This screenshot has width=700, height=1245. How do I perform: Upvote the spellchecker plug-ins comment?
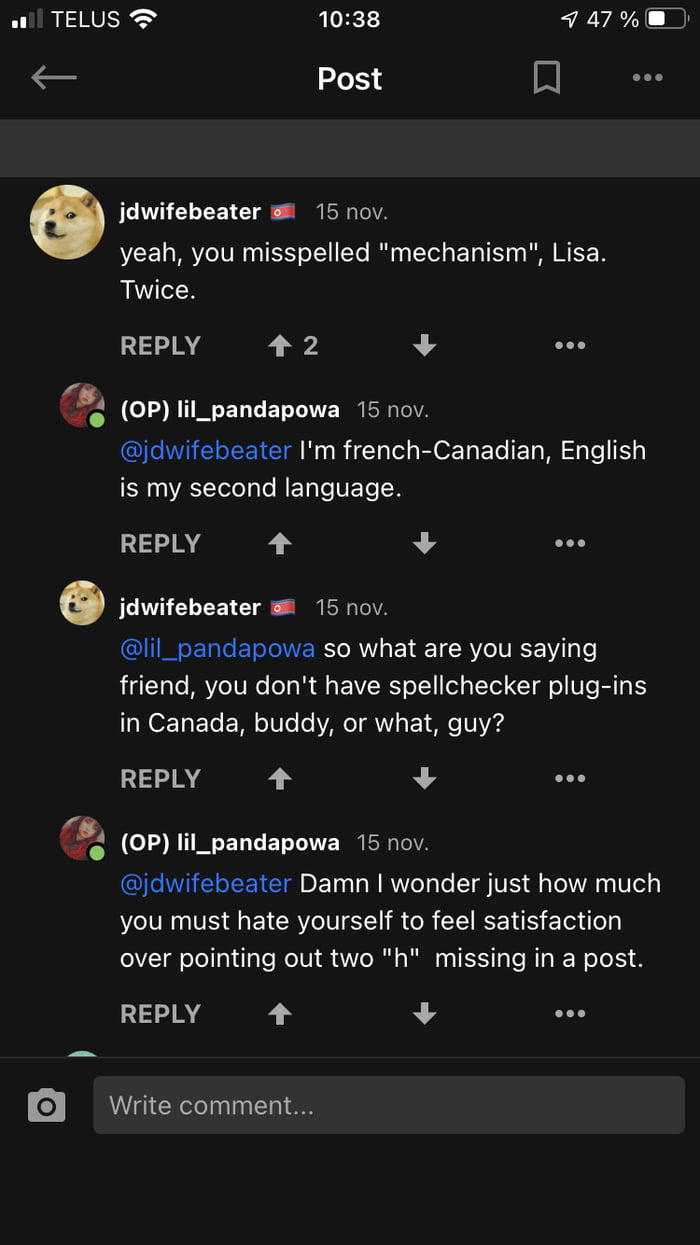click(x=280, y=779)
